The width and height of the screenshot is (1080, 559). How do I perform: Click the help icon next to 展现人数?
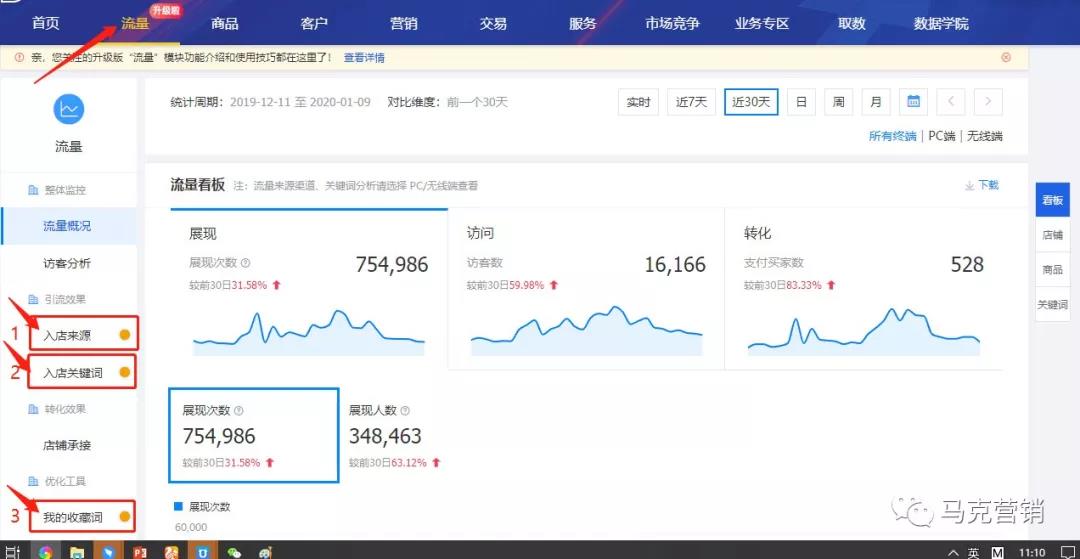404,411
